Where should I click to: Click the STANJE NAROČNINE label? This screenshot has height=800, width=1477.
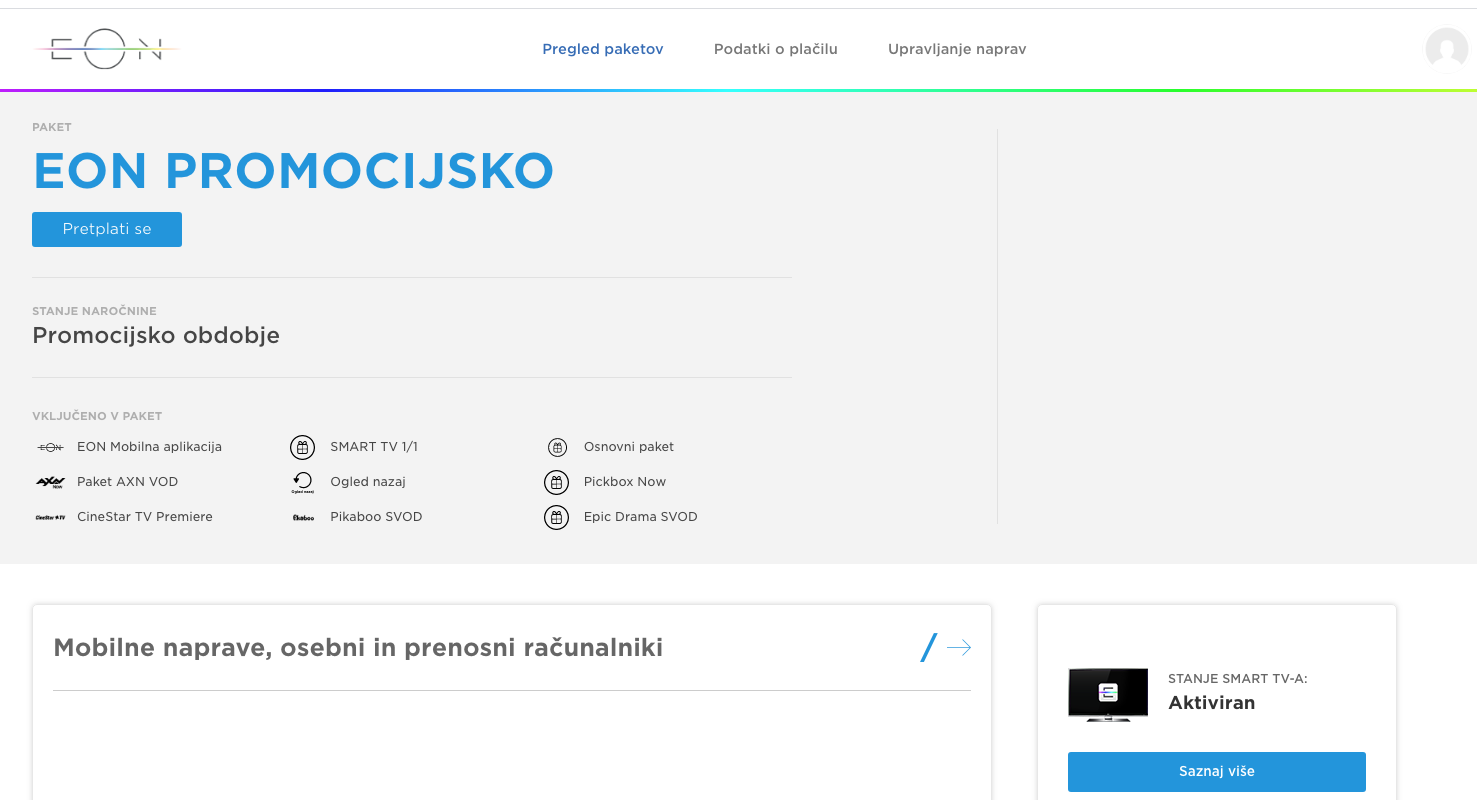click(x=94, y=311)
